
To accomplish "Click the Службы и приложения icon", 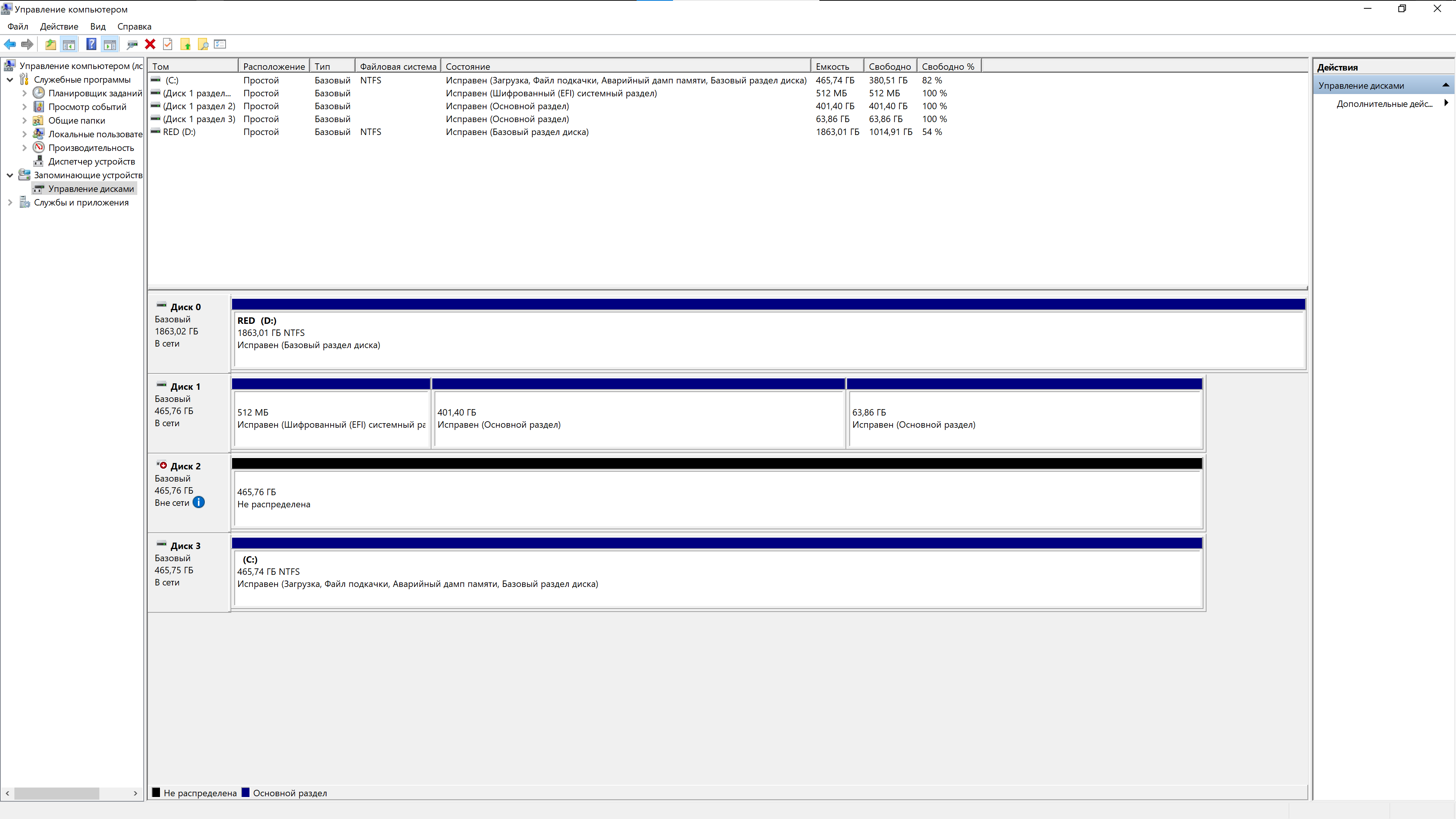I will click(x=24, y=202).
